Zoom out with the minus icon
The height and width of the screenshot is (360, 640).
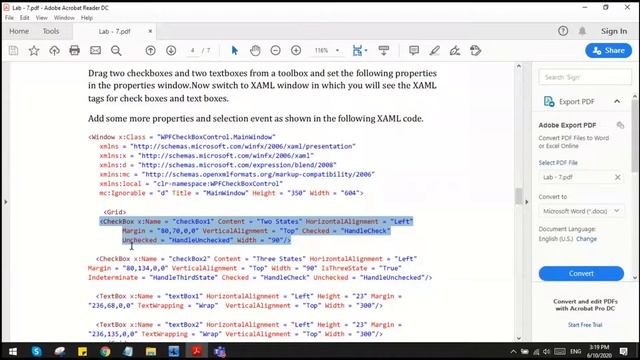click(276, 51)
